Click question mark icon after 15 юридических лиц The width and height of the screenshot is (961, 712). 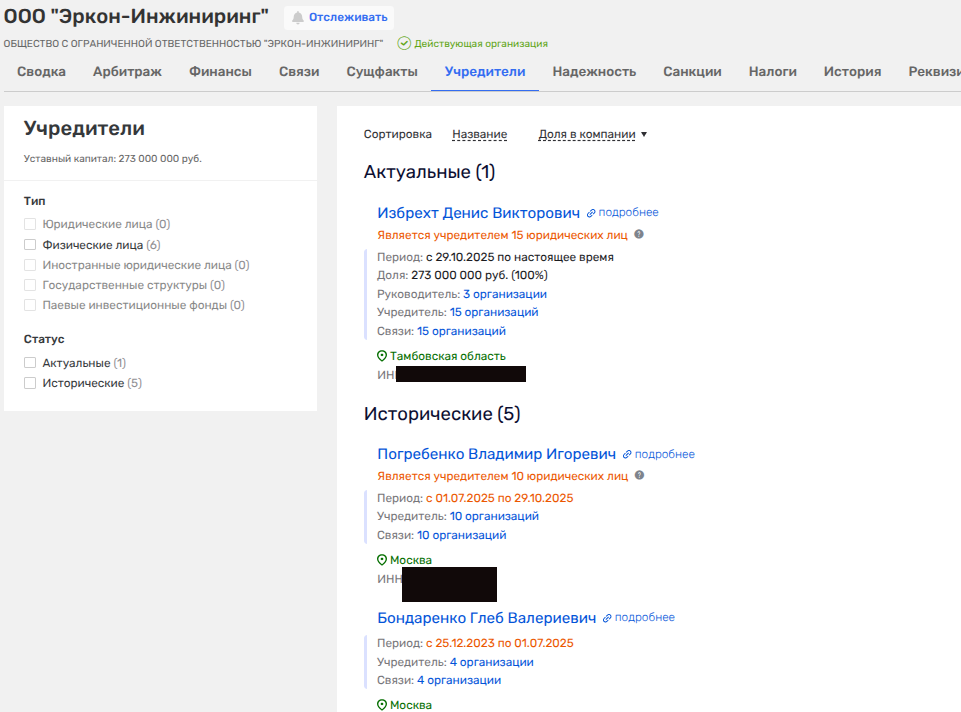coord(639,235)
